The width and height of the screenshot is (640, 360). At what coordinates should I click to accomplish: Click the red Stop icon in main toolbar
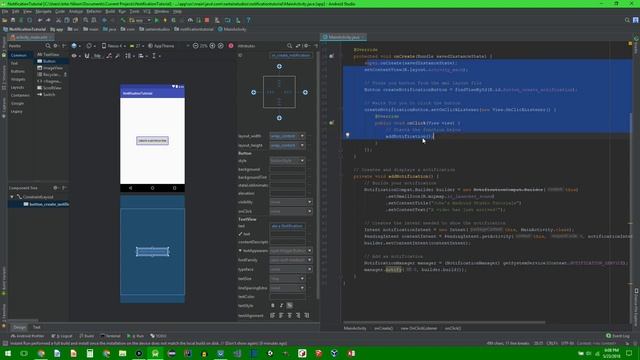tap(207, 20)
